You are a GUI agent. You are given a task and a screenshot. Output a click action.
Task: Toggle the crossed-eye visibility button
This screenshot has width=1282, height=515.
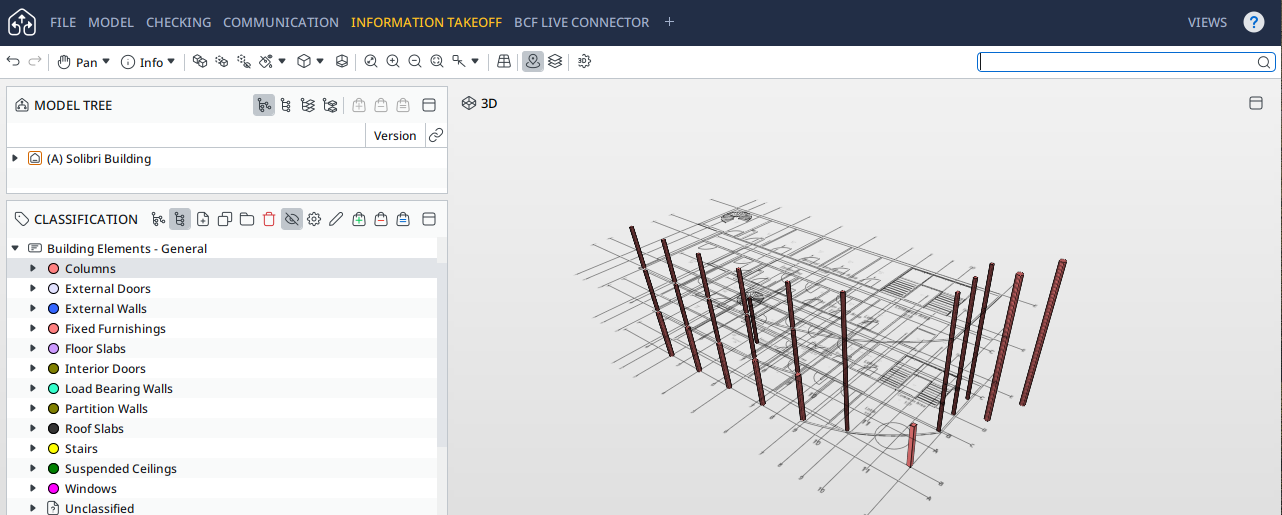click(x=292, y=219)
